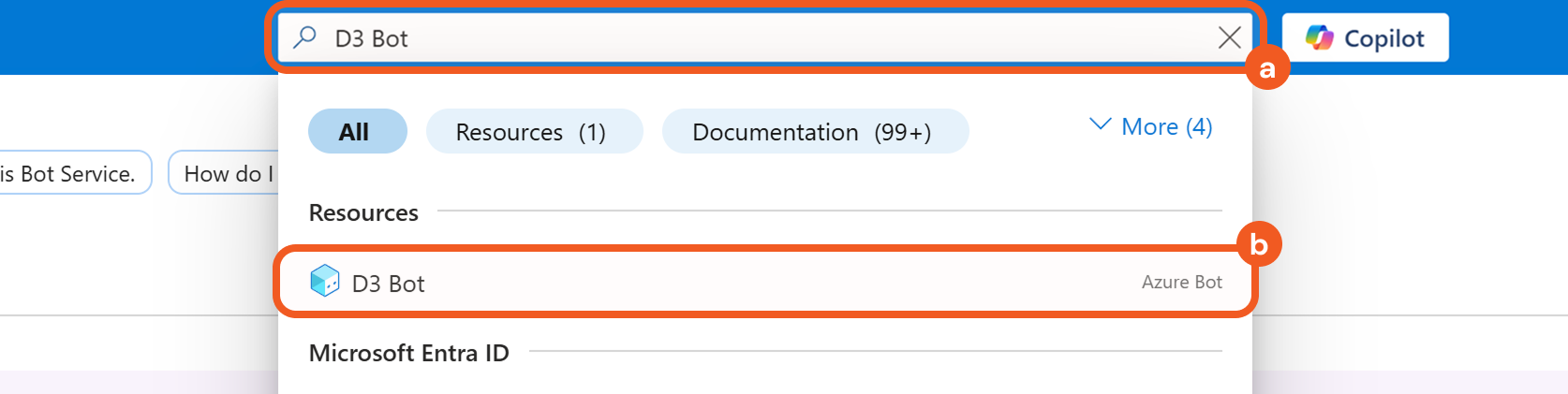Open the D3 Bot resource result

pos(389,284)
